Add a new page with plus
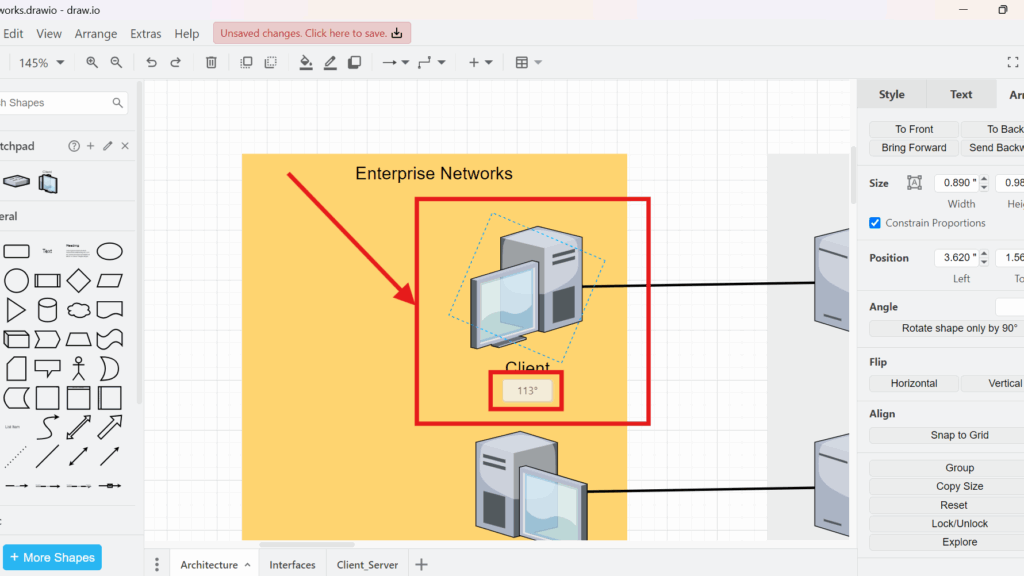Screen dimensions: 1024x576 (421, 565)
